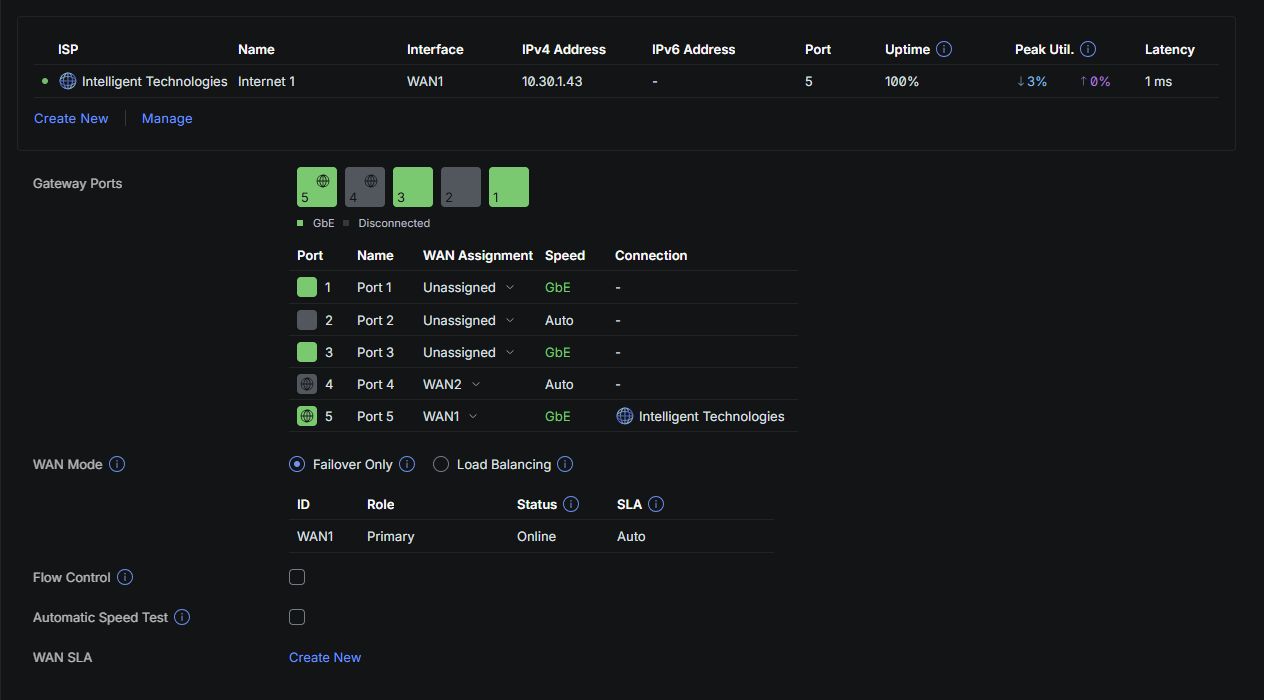Image resolution: width=1264 pixels, height=700 pixels.
Task: Select gateway port 4 tile
Action: click(365, 187)
